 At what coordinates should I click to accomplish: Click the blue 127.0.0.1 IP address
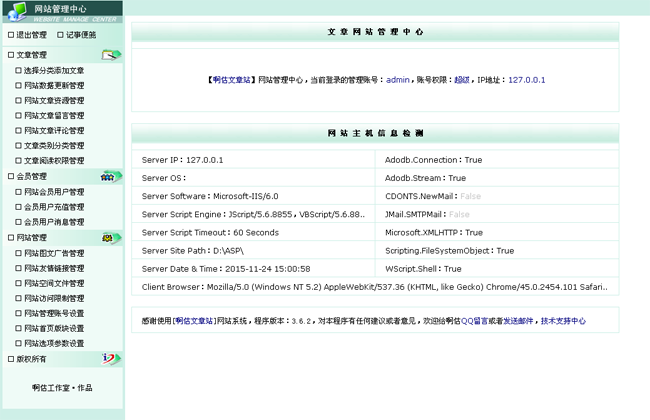click(526, 80)
